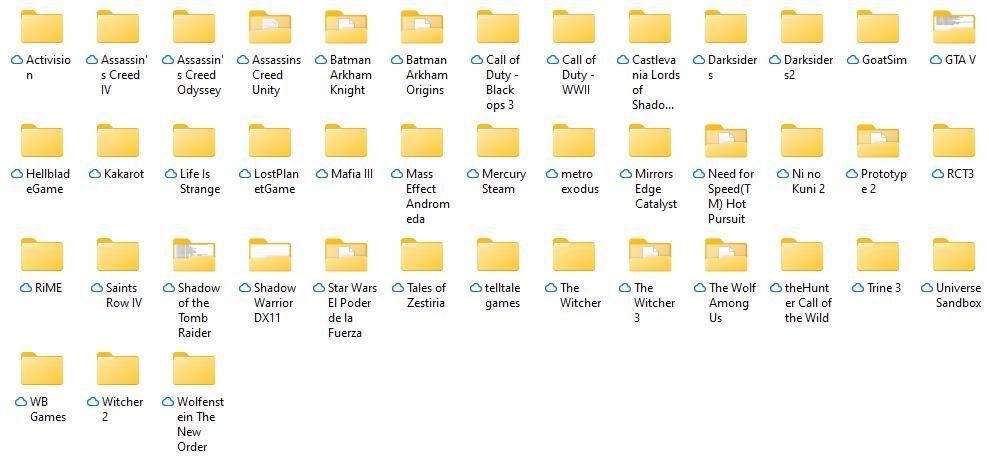Select The Wolf Among Us folder icon
This screenshot has height=466, width=989.
(x=726, y=255)
